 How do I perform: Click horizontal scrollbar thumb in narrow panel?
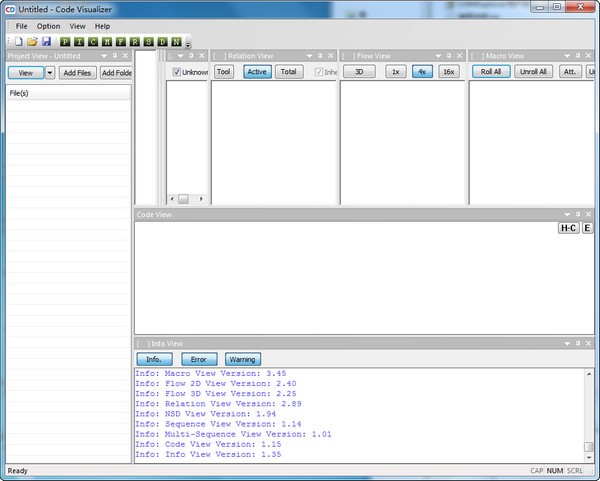point(183,199)
